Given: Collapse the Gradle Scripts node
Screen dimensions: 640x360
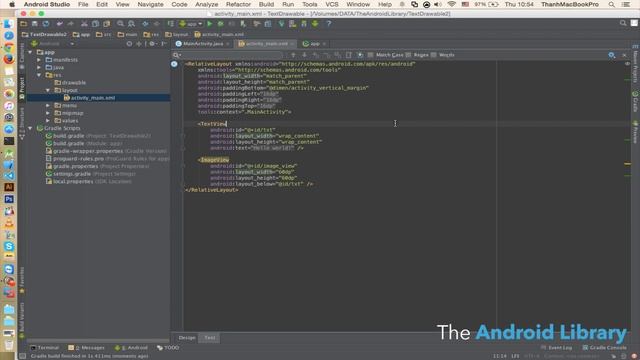Looking at the screenshot, I should click(30, 128).
